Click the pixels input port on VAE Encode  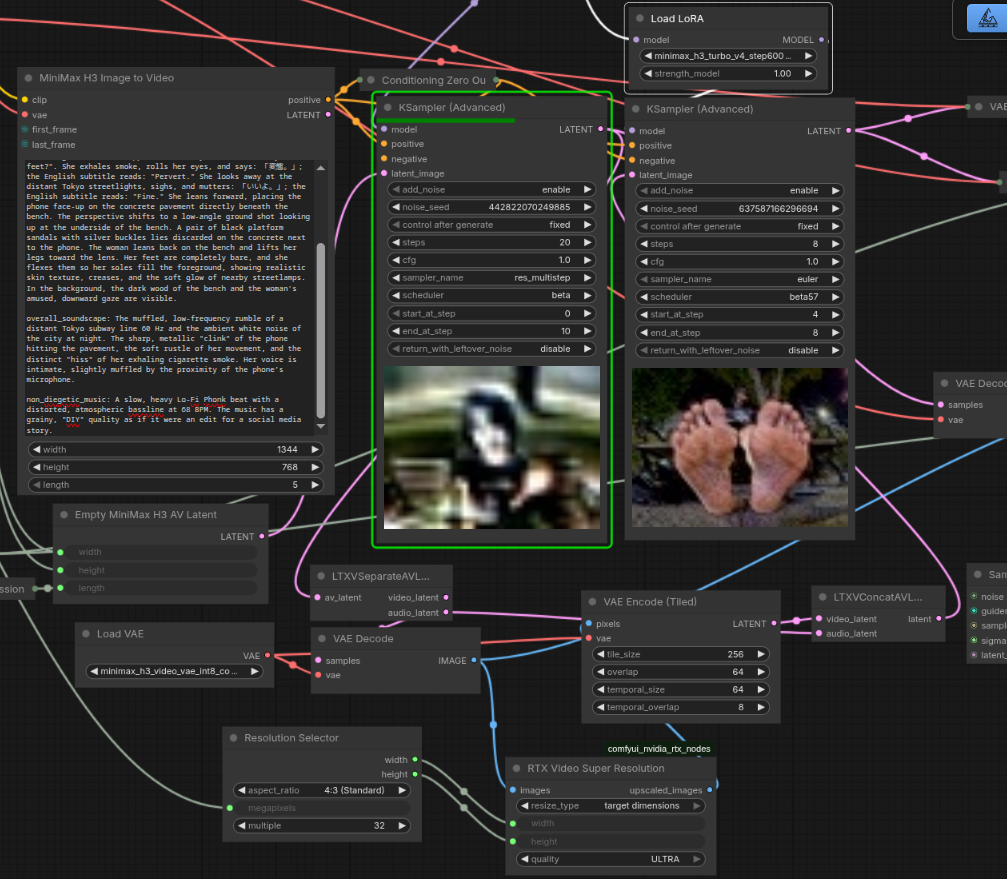coord(589,623)
